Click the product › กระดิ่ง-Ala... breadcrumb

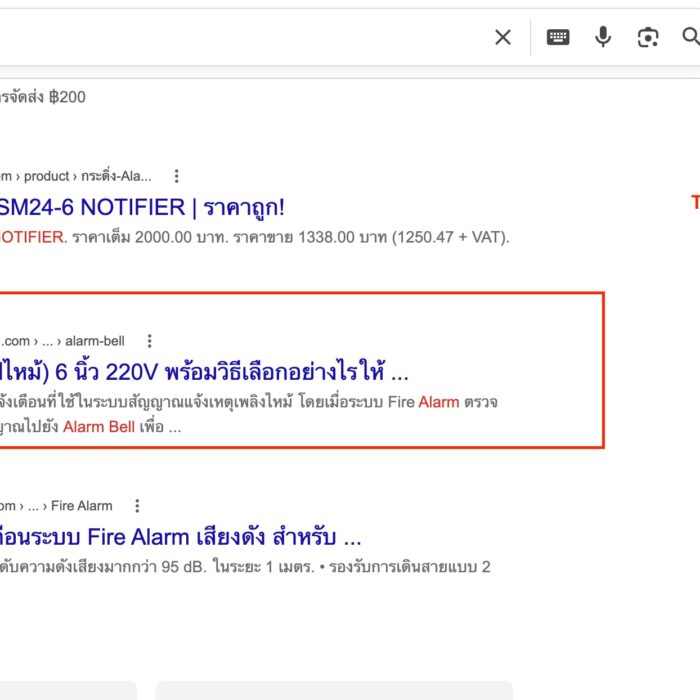(x=76, y=176)
